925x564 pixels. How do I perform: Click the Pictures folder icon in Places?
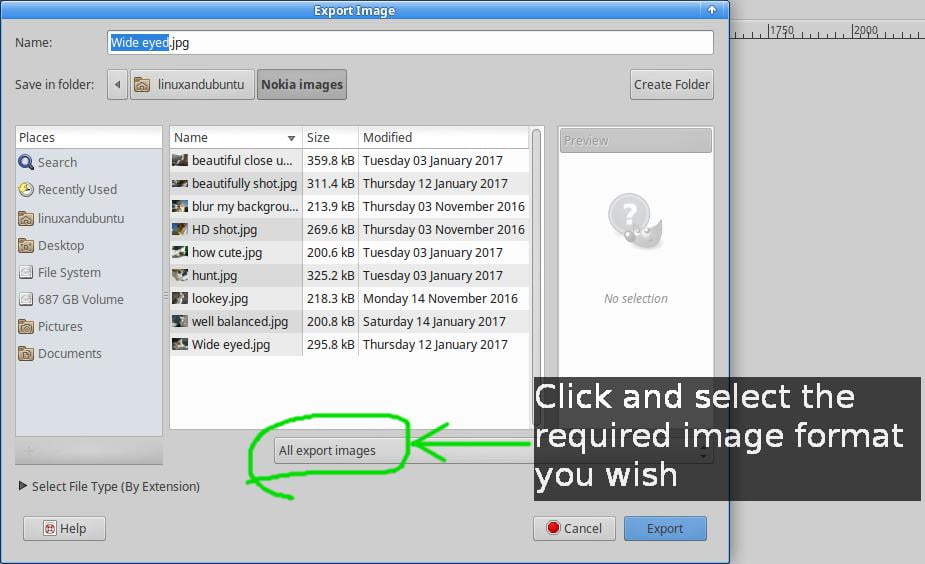[26, 326]
